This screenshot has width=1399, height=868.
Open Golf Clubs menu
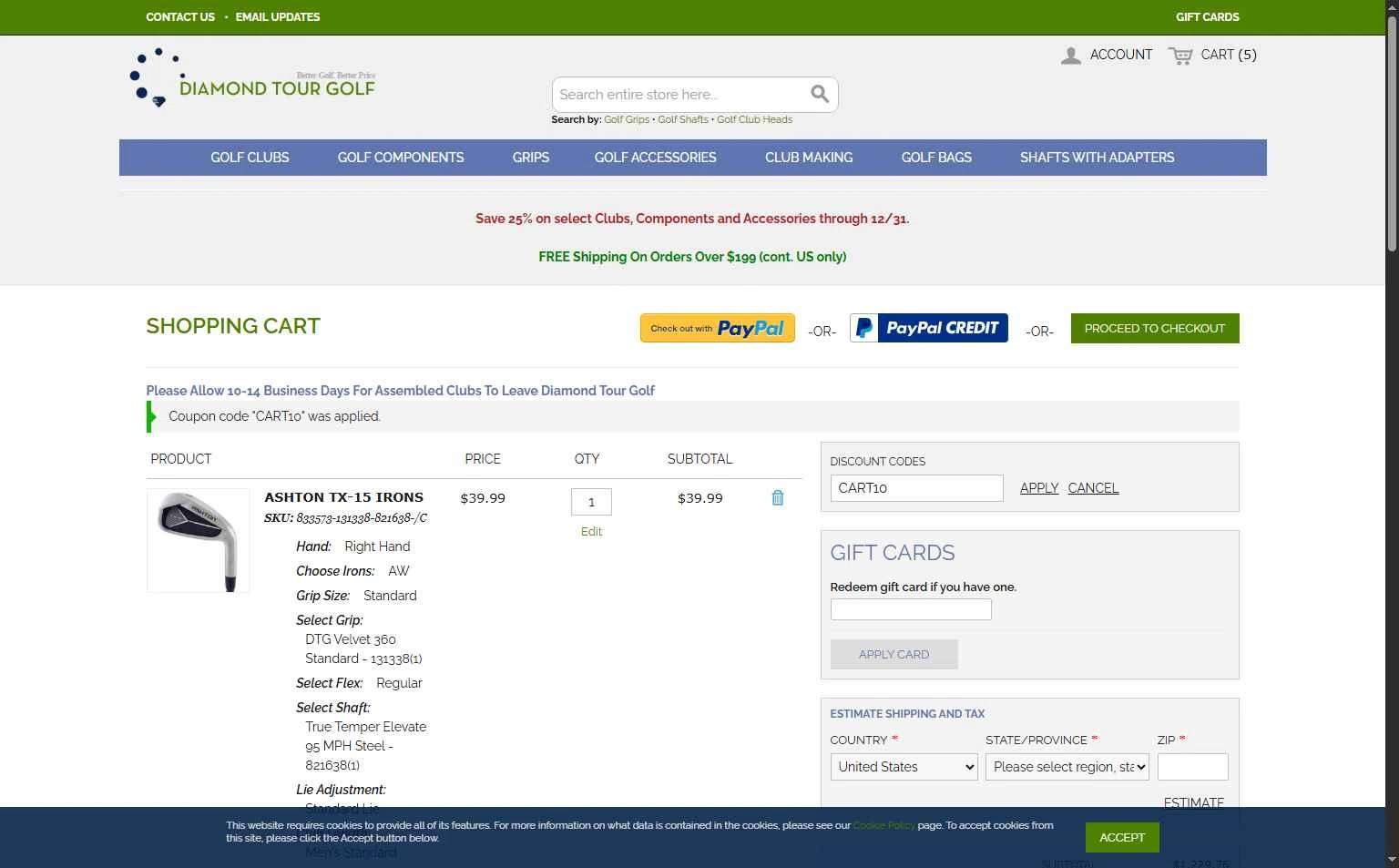pyautogui.click(x=250, y=158)
